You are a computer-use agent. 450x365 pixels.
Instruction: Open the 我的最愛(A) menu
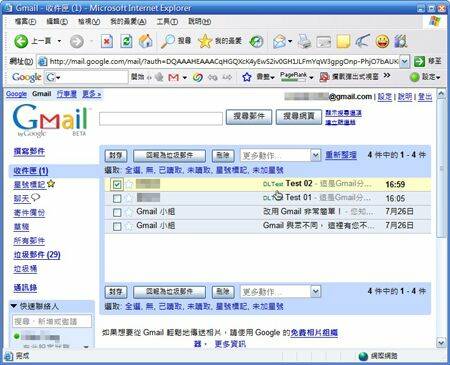128,21
